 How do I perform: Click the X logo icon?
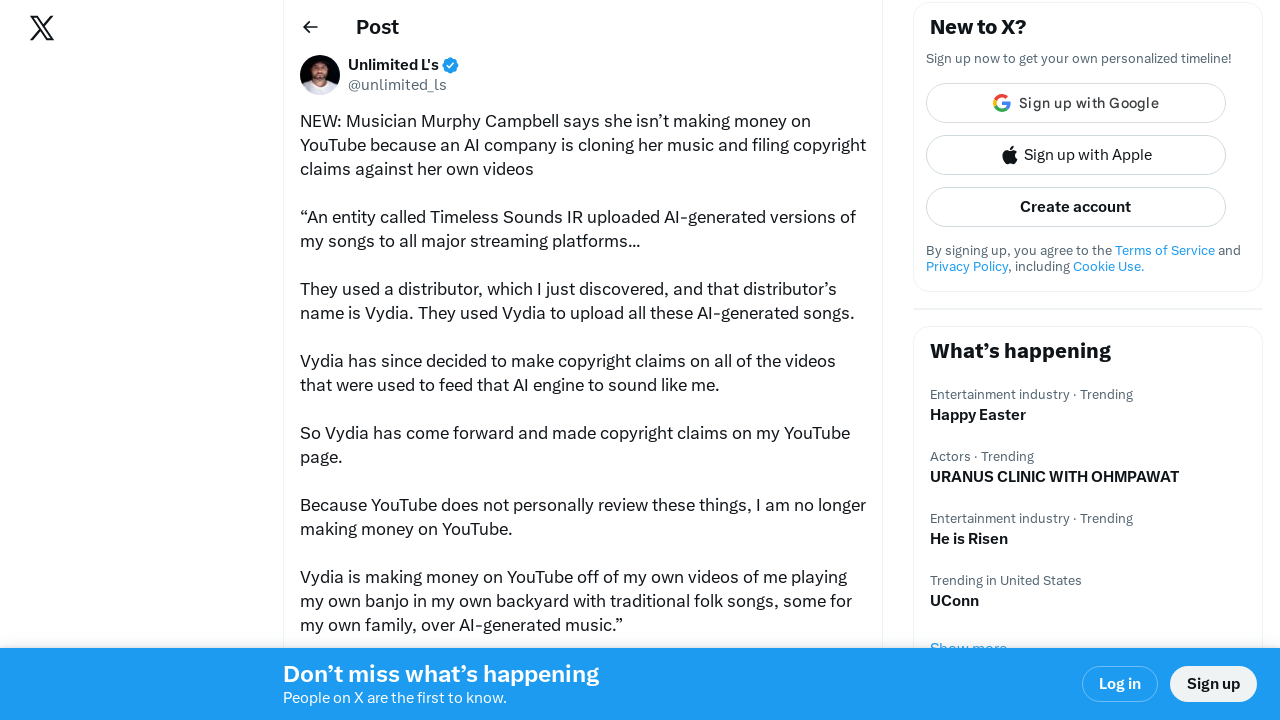click(x=42, y=28)
